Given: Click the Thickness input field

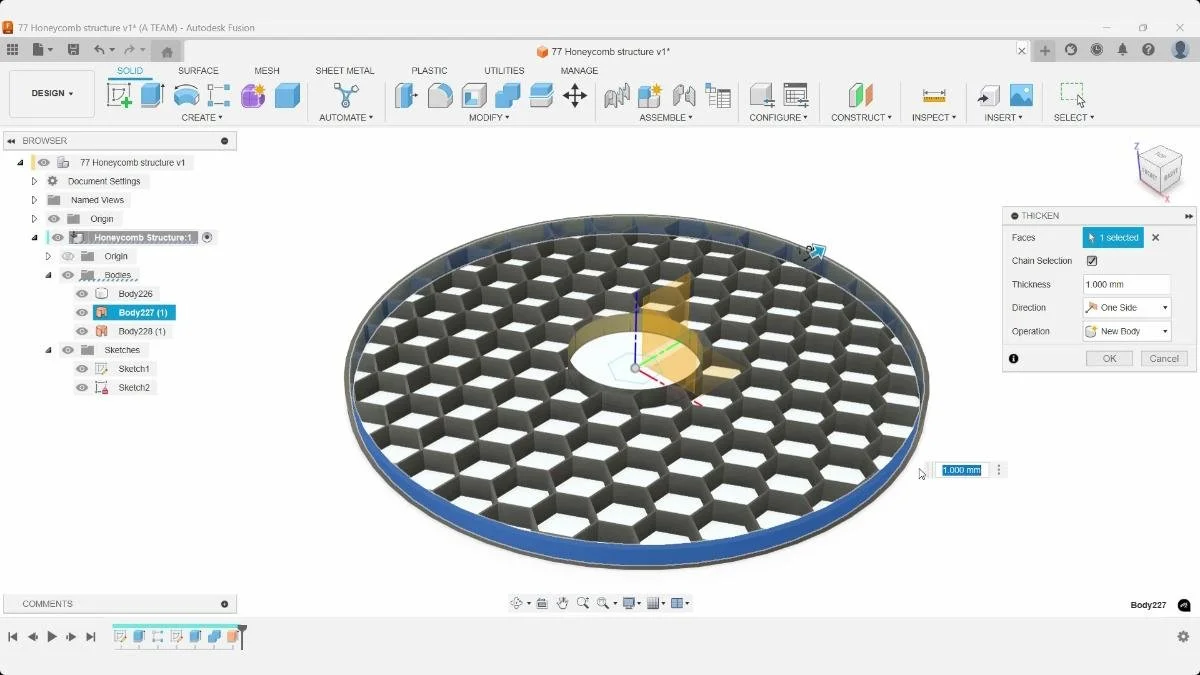Looking at the screenshot, I should pos(1127,285).
